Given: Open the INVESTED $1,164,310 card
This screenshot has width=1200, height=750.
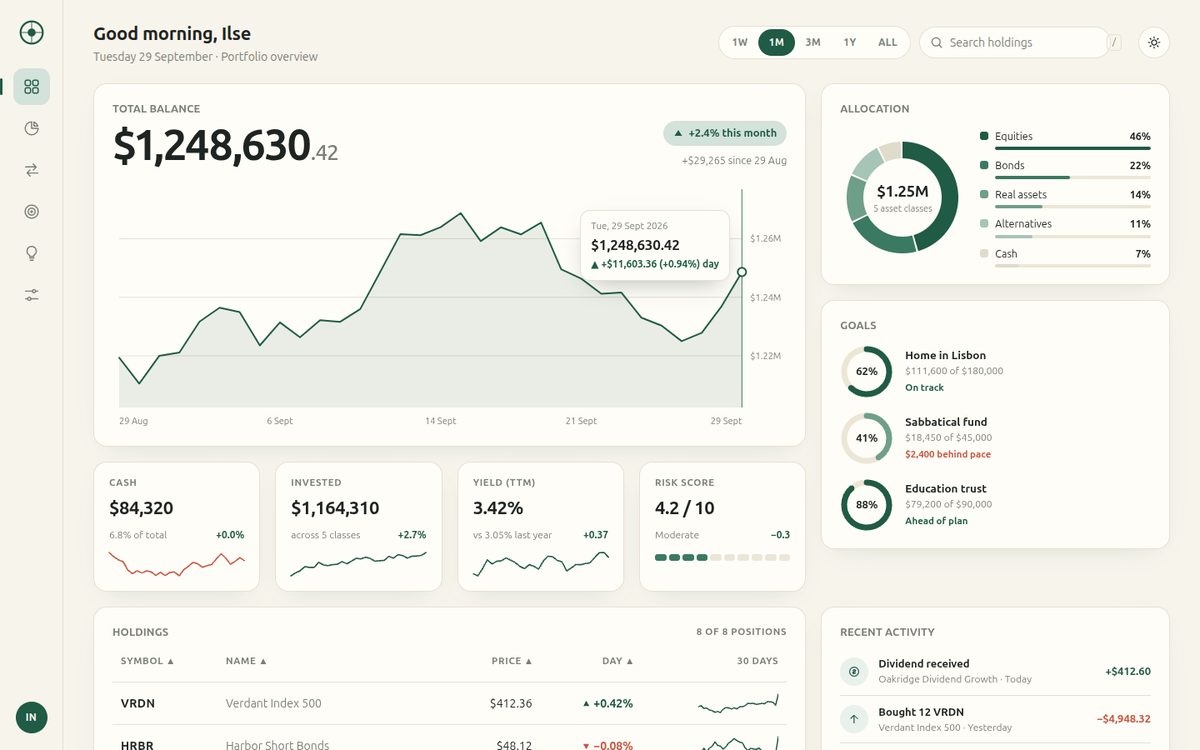Looking at the screenshot, I should click(x=359, y=526).
